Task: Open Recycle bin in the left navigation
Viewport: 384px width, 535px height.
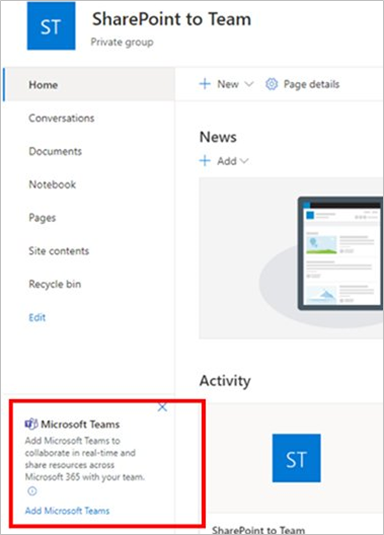Action: (x=55, y=284)
